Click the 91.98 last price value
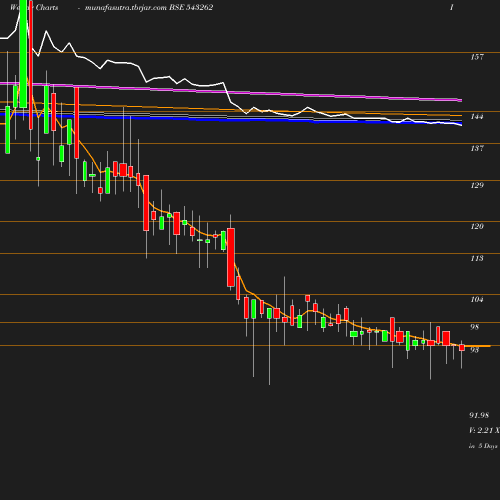 [x=479, y=415]
